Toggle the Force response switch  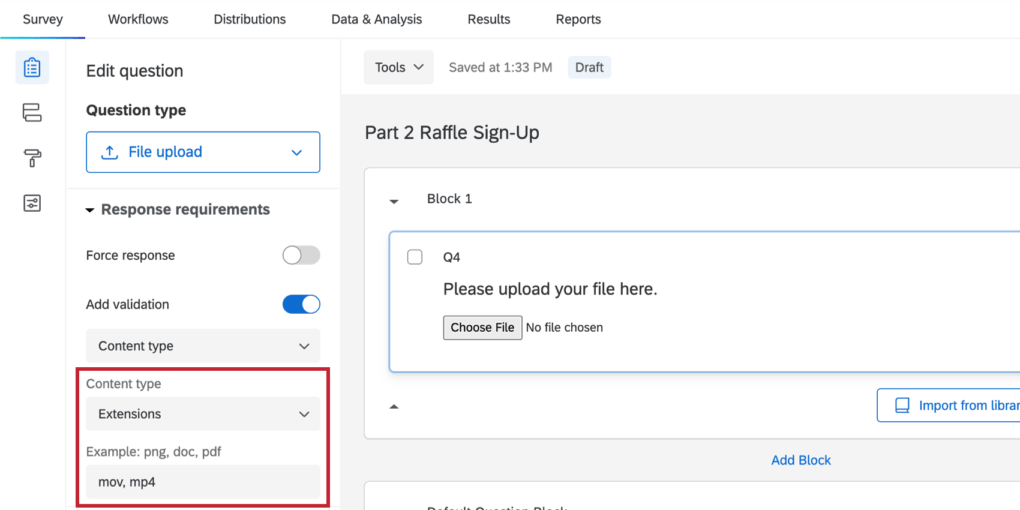point(301,255)
